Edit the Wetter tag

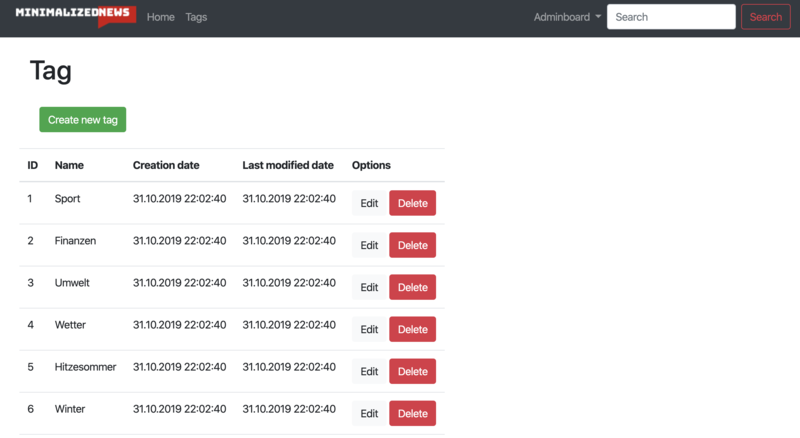pyautogui.click(x=369, y=329)
